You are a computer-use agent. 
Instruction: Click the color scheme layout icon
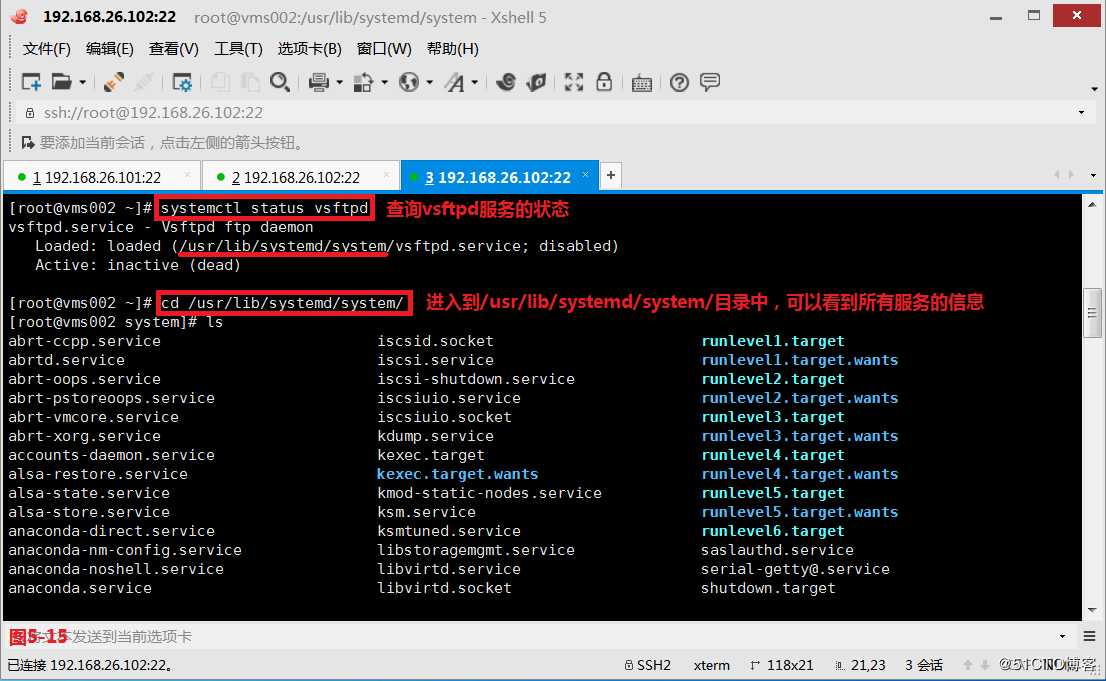pos(363,82)
